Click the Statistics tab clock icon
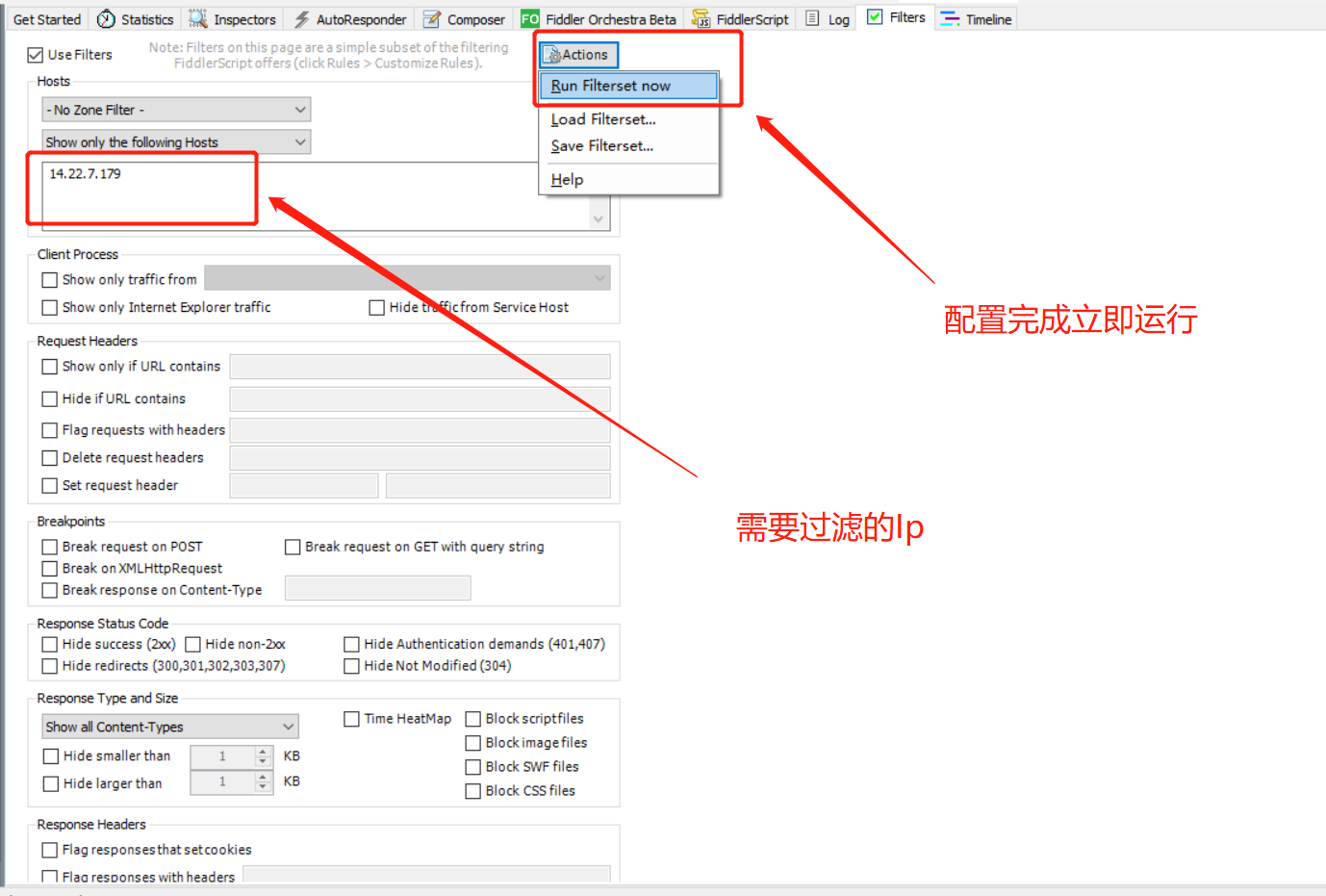Image resolution: width=1326 pixels, height=896 pixels. coord(106,19)
